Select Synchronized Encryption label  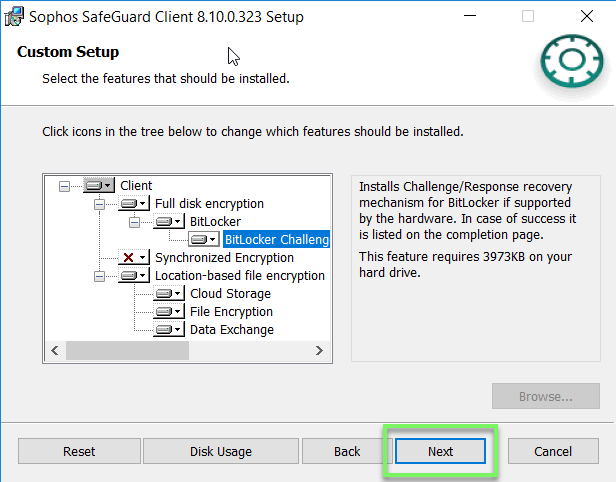click(x=224, y=258)
